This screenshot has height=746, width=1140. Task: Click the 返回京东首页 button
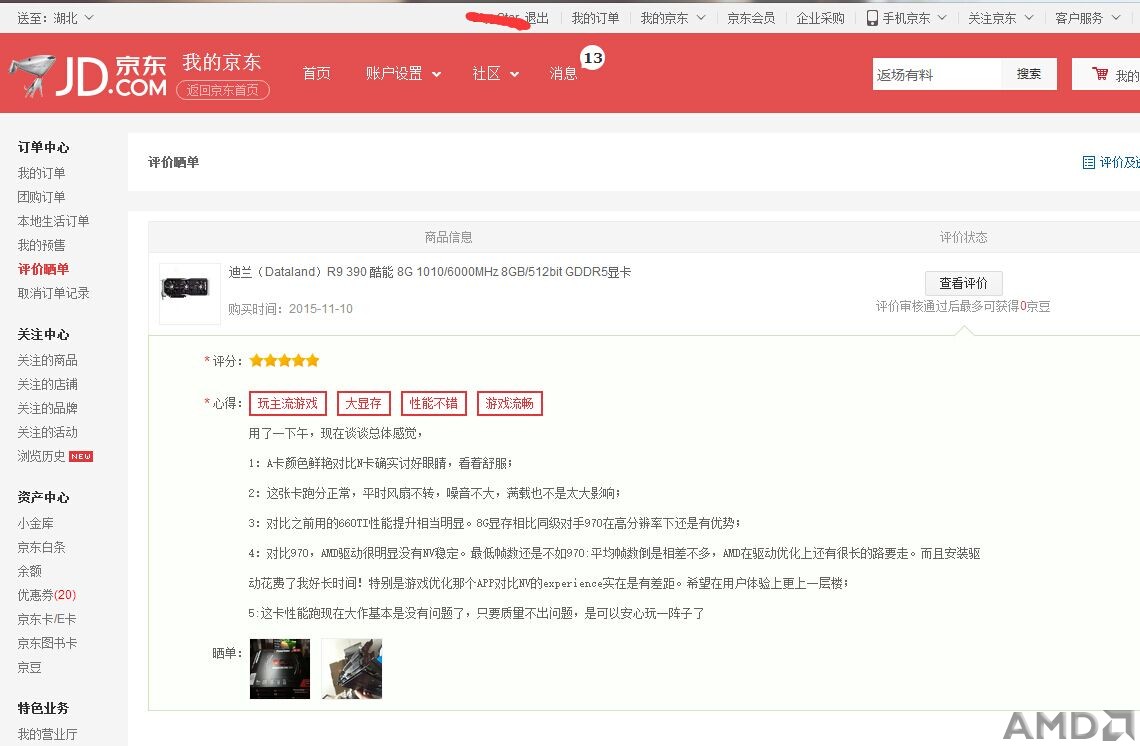click(222, 90)
